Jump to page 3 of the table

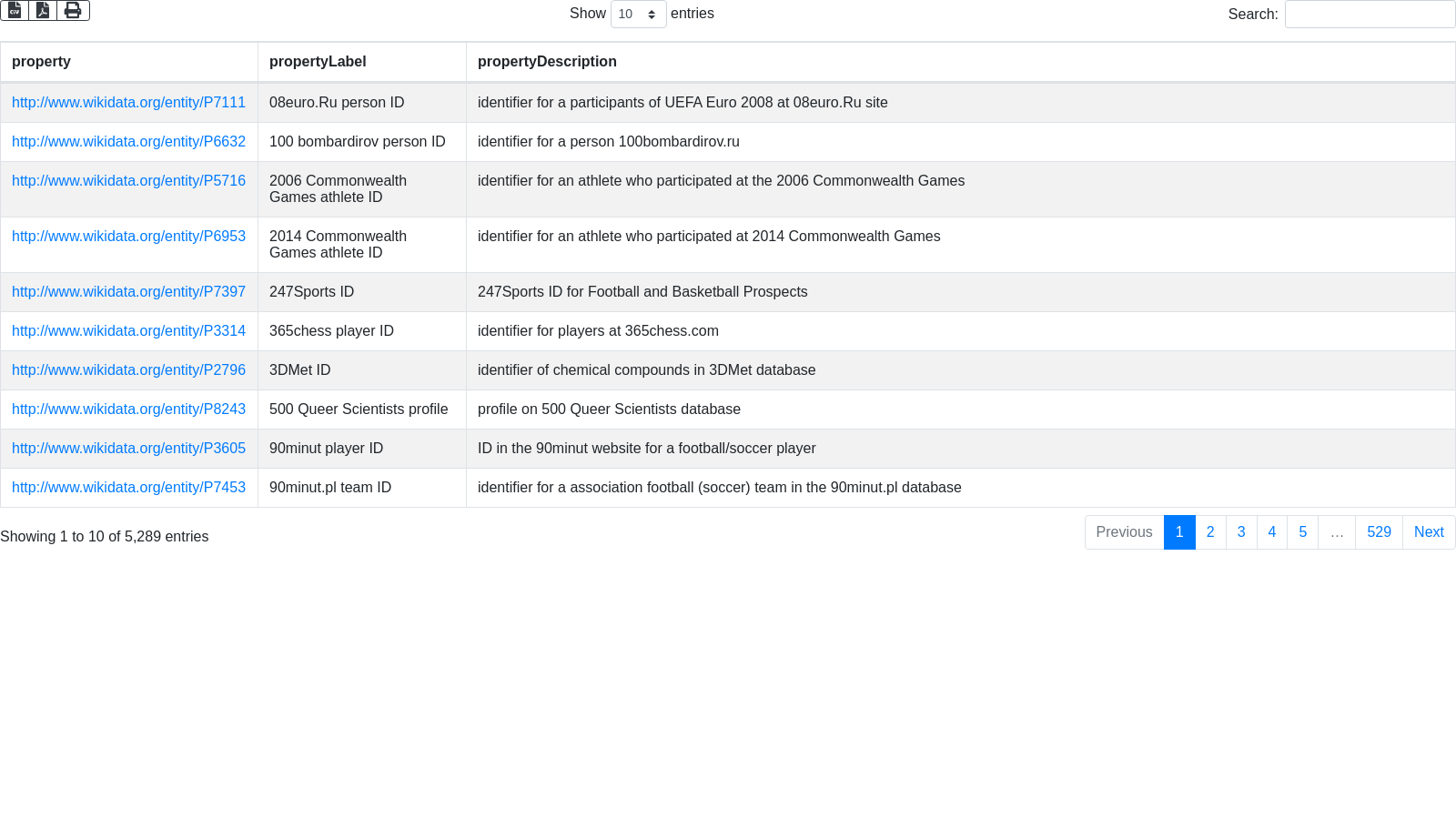pyautogui.click(x=1241, y=532)
